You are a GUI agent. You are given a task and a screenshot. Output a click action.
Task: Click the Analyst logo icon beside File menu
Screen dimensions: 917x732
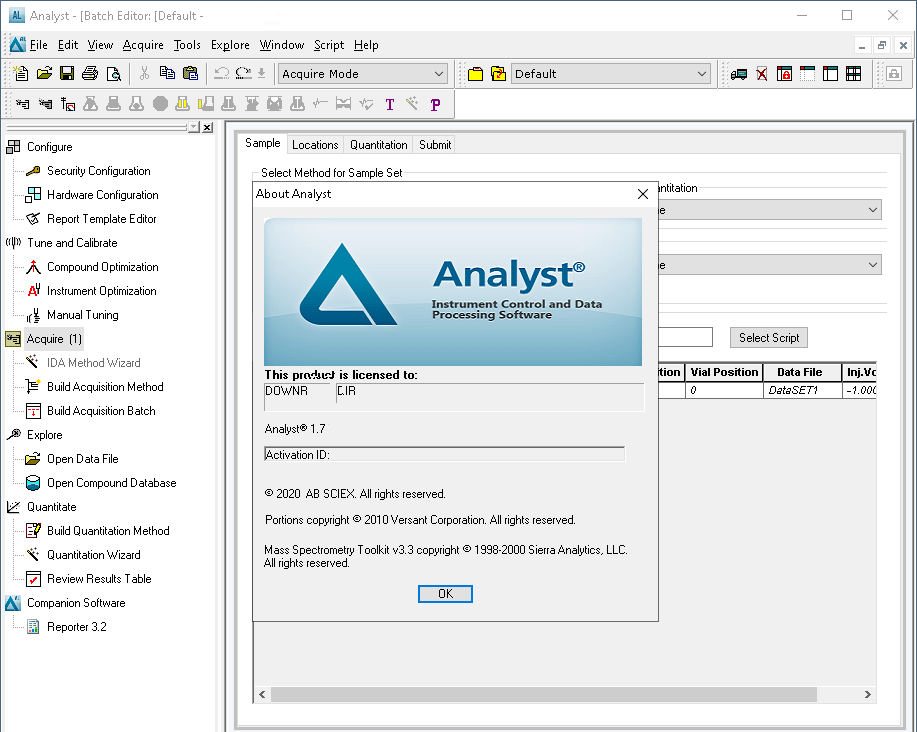(18, 44)
